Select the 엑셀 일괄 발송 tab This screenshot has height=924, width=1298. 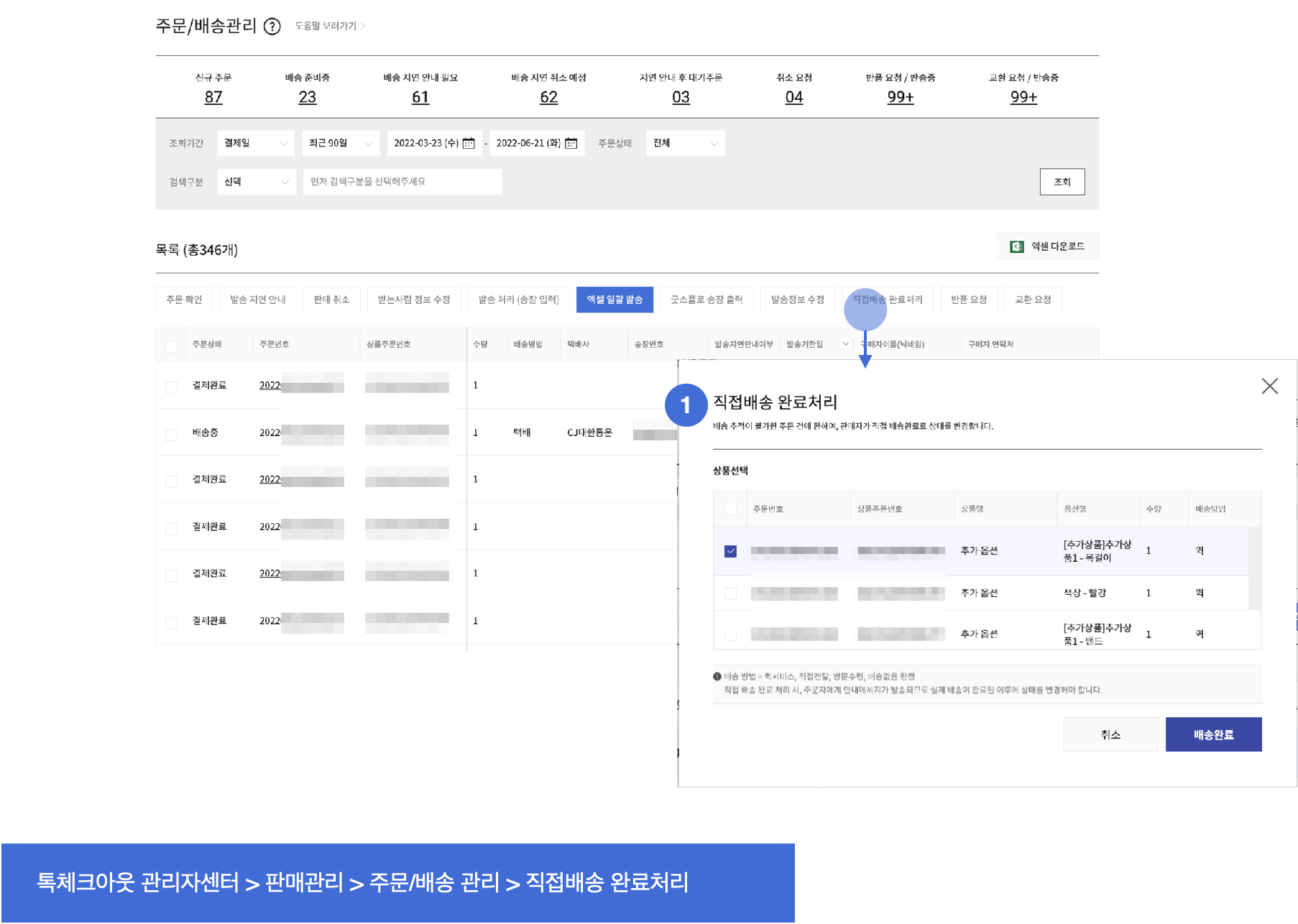coord(615,300)
